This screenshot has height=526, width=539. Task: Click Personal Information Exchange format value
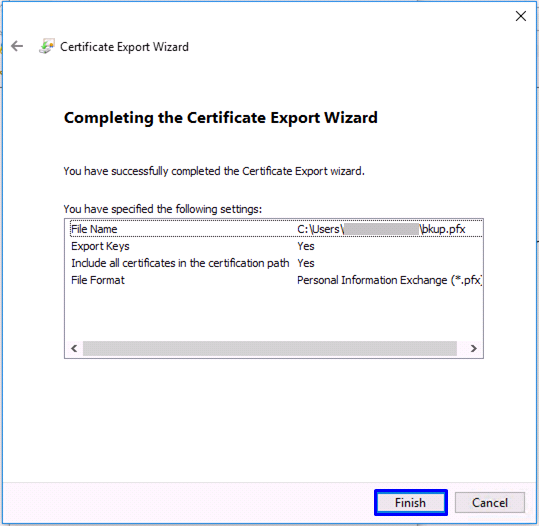click(x=389, y=280)
